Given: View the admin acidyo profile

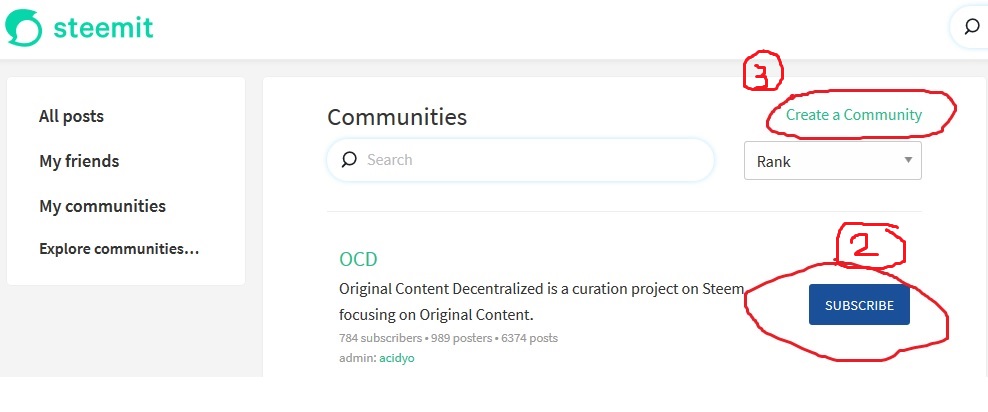Looking at the screenshot, I should pos(397,358).
